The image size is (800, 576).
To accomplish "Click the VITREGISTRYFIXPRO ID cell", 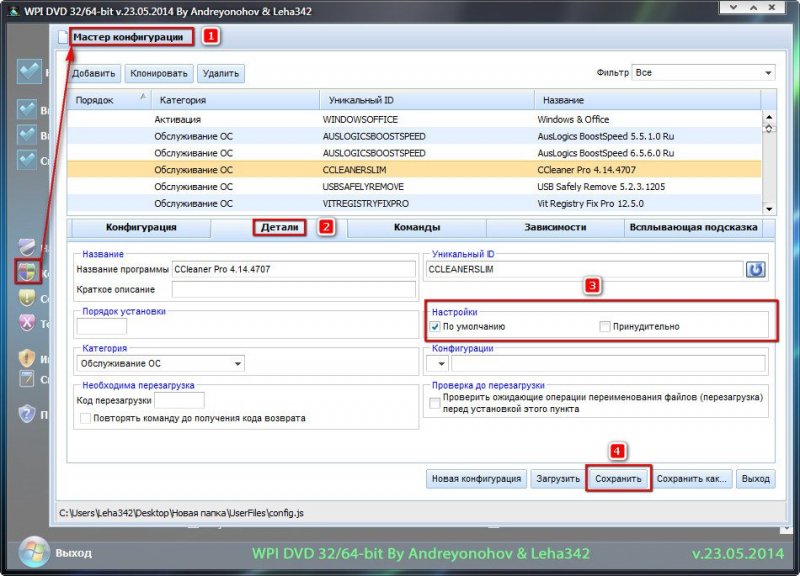I will pos(365,204).
